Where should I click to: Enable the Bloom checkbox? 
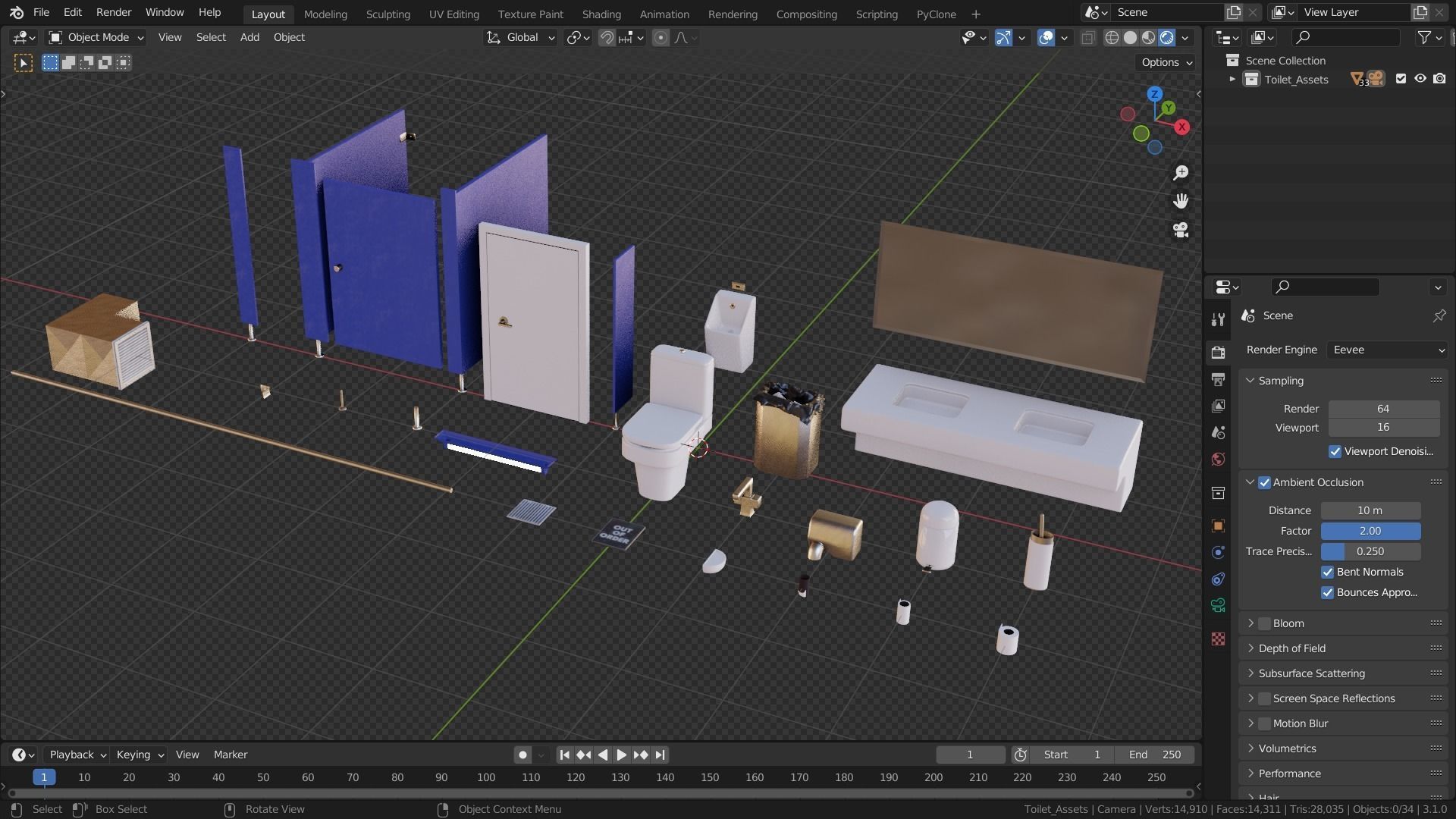pos(1264,623)
